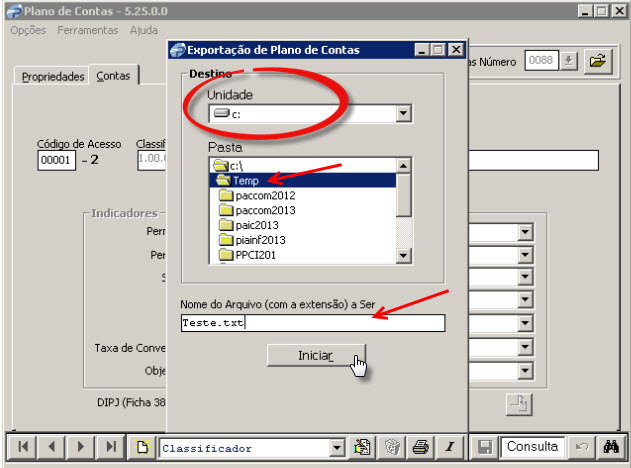Click the delete trash icon in toolbar
Screen dimensions: 631x468
click(x=392, y=447)
